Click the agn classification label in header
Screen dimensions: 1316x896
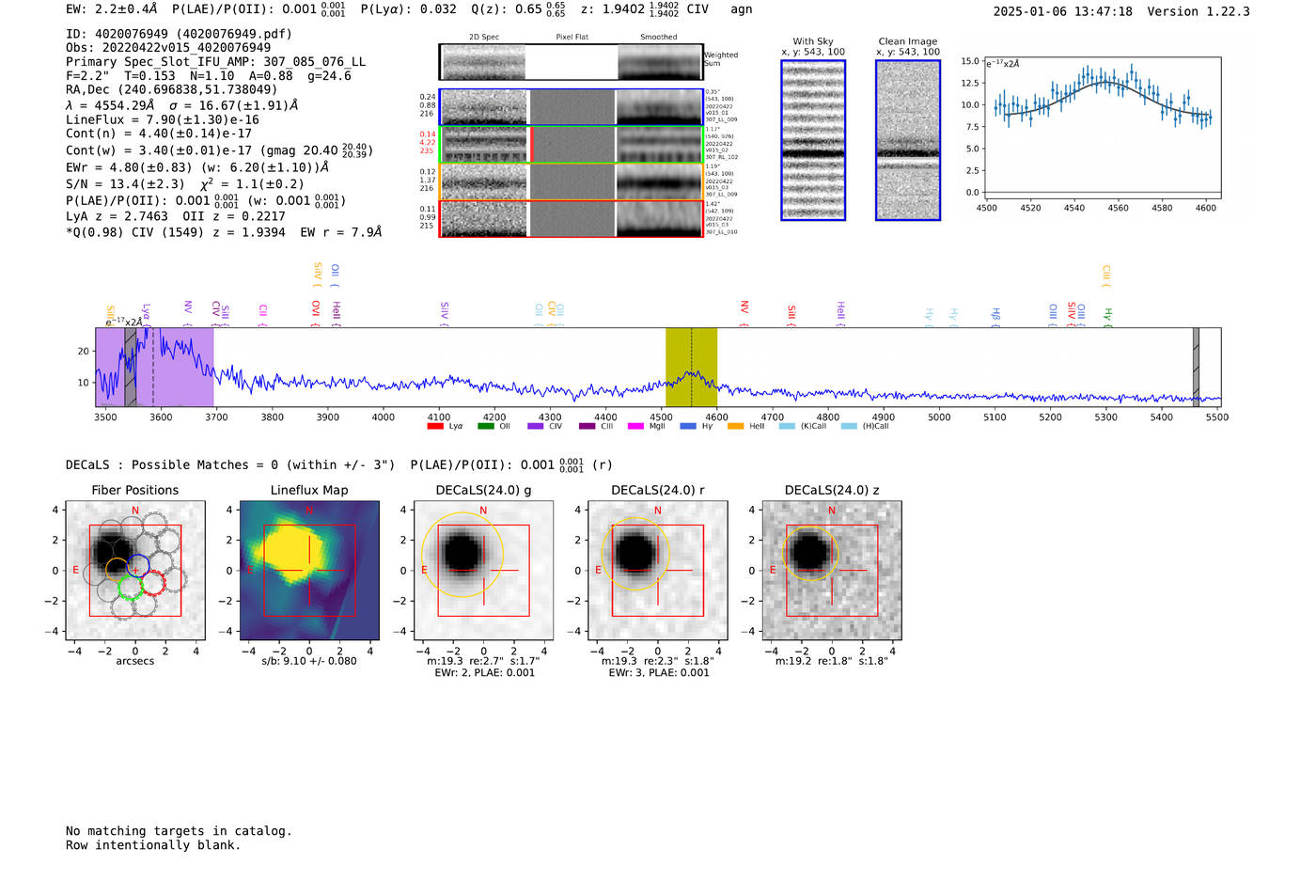(x=742, y=9)
